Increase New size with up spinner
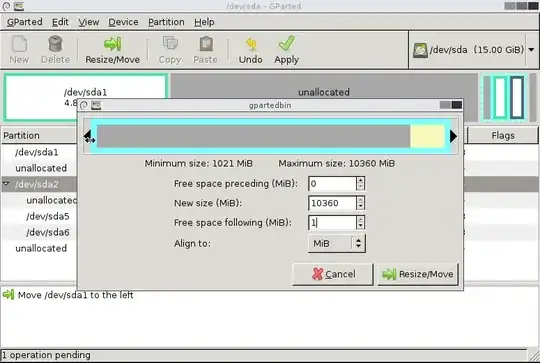 [x=360, y=200]
